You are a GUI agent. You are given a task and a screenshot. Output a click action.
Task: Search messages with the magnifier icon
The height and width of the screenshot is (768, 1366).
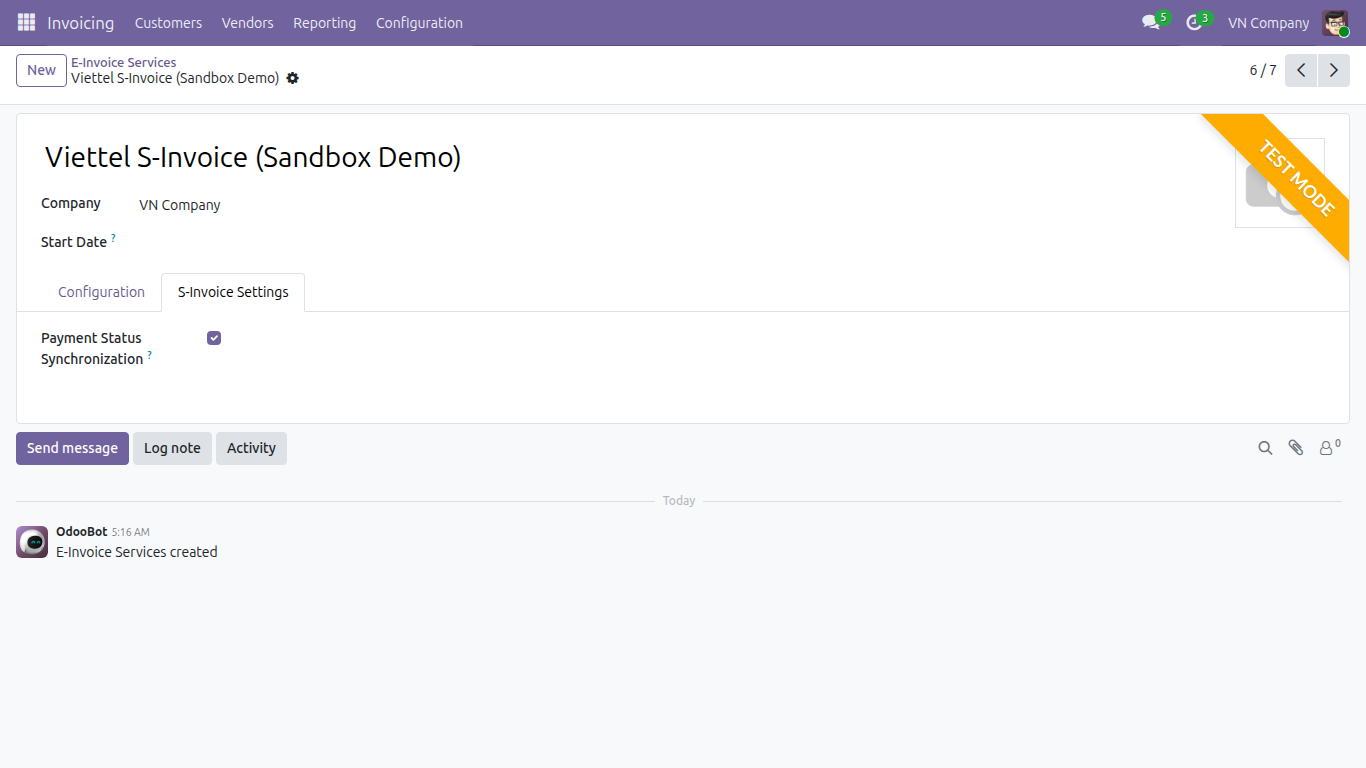point(1265,448)
